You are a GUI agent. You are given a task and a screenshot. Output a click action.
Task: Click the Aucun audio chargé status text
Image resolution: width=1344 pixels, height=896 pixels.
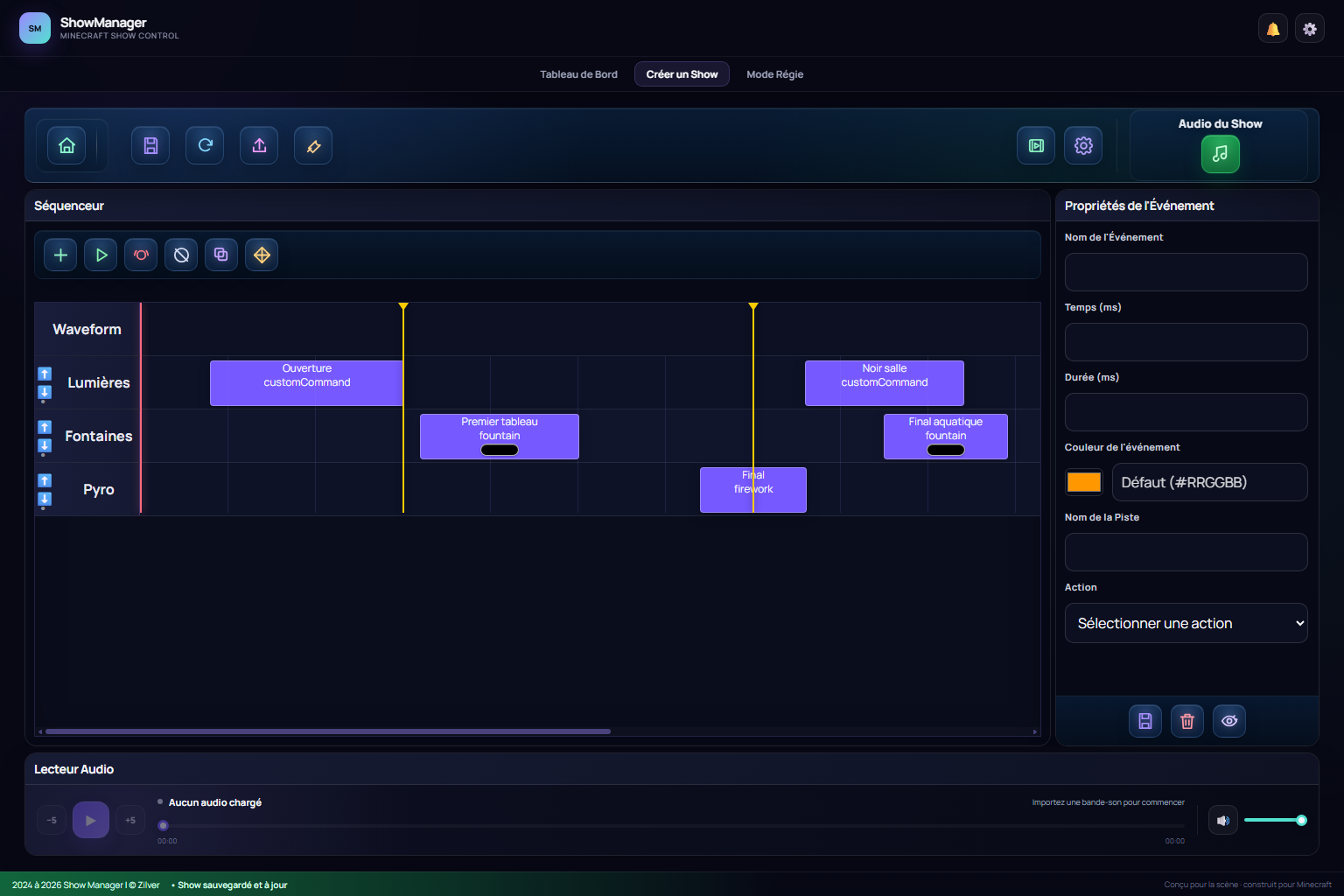pyautogui.click(x=215, y=802)
